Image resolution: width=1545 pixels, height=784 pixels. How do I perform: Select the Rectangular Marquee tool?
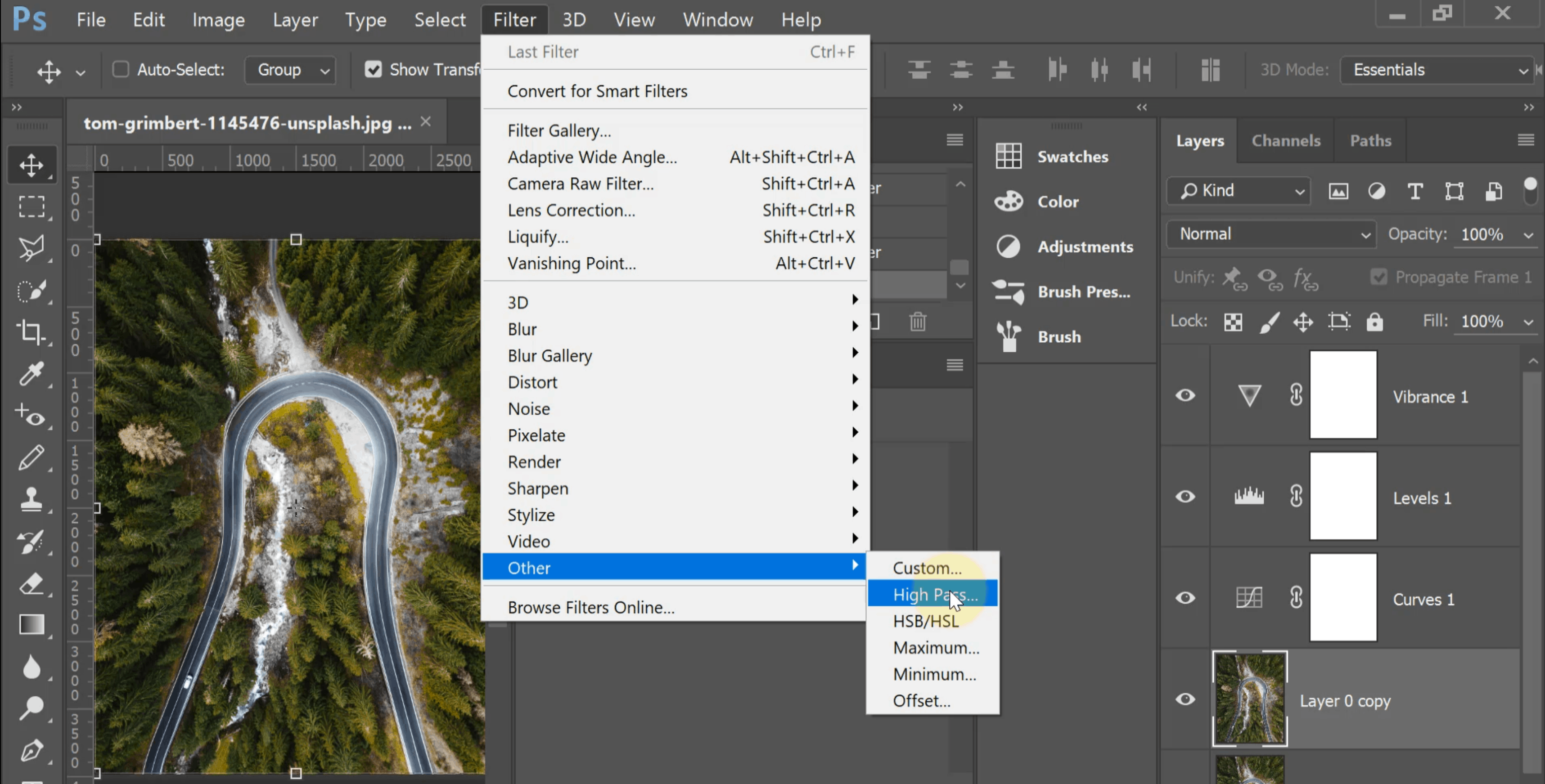31,206
